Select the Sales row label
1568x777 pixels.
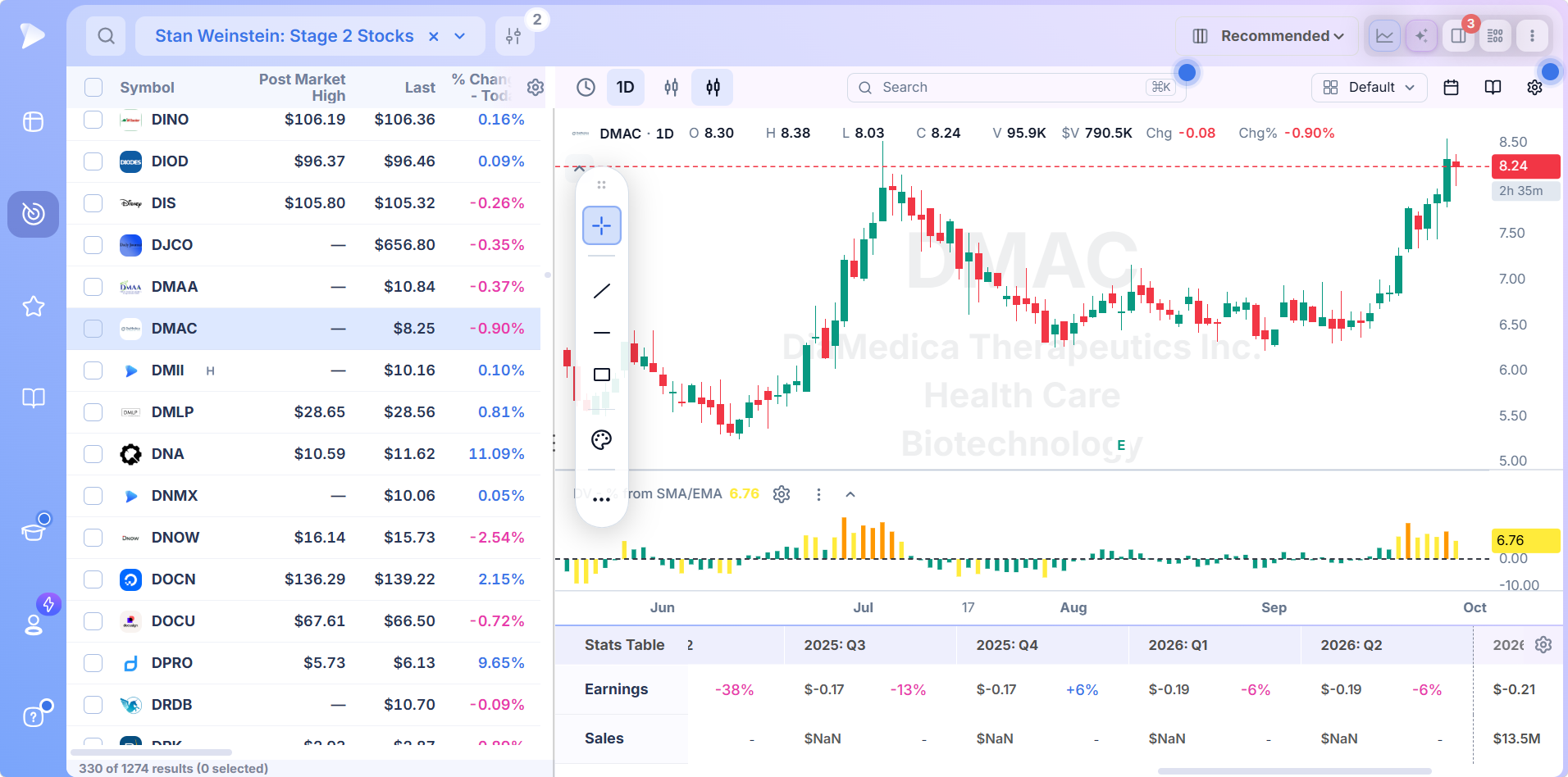(x=604, y=738)
